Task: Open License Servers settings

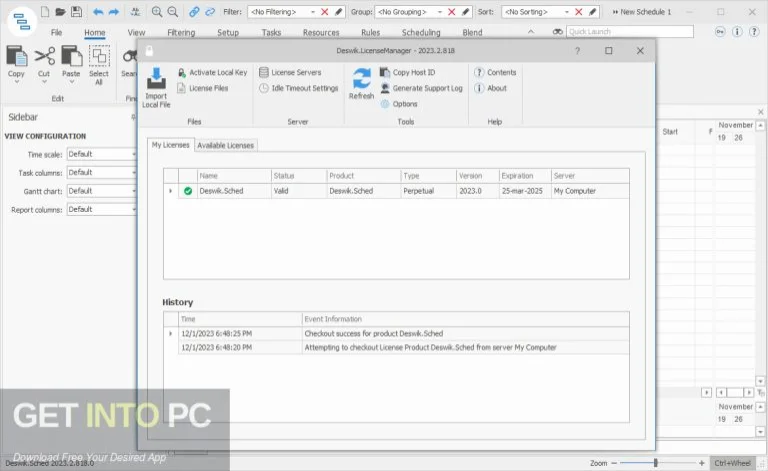Action: click(290, 73)
